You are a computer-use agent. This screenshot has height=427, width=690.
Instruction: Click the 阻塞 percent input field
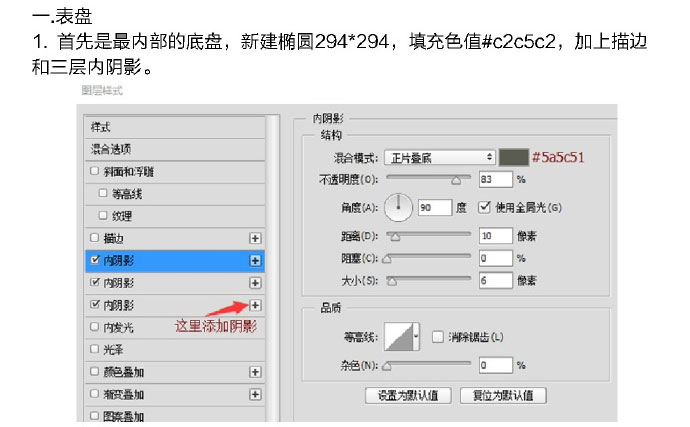point(496,258)
